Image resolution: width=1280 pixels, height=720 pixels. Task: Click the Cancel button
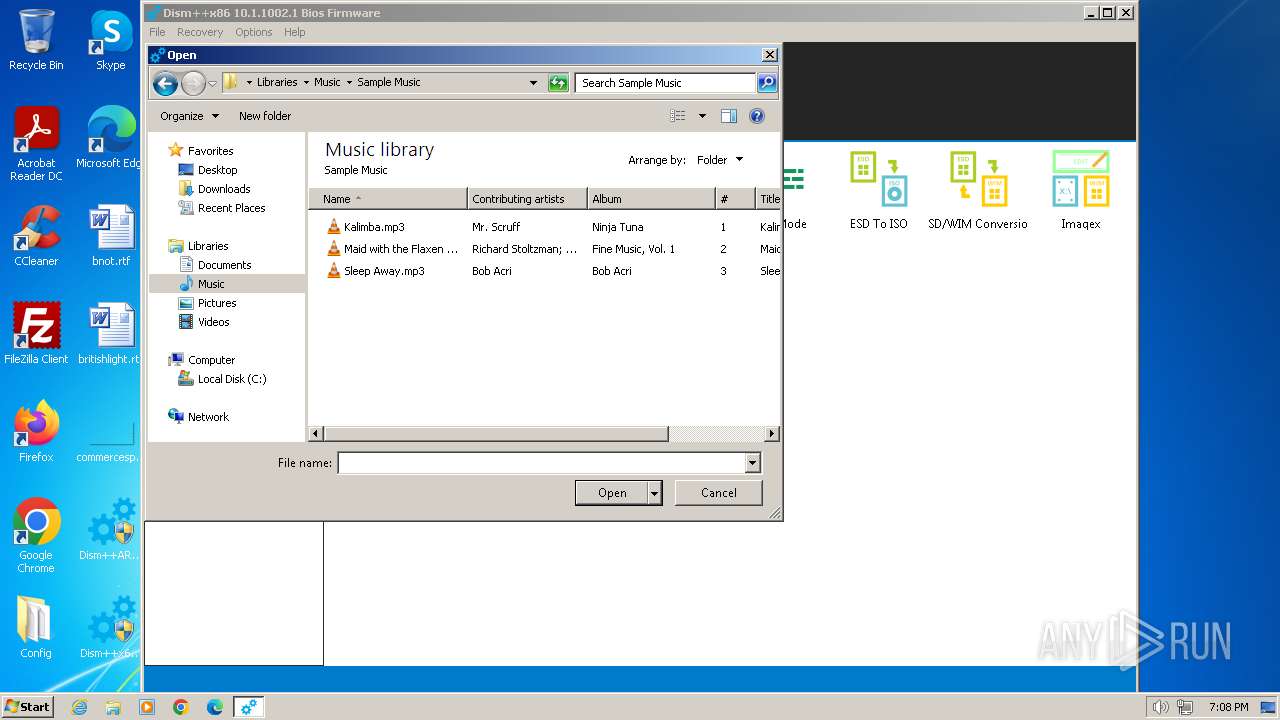[719, 493]
